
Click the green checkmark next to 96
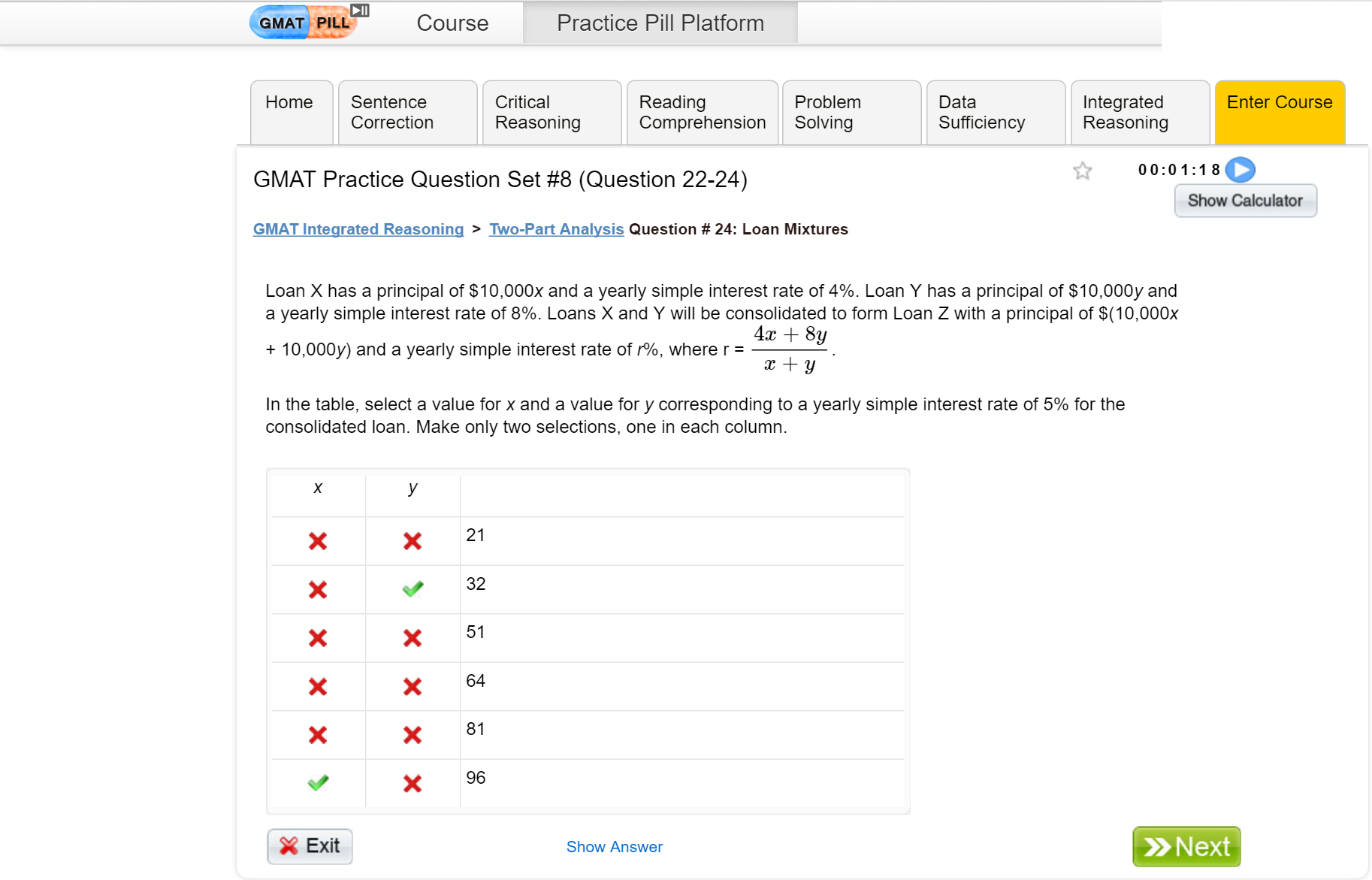[x=317, y=783]
